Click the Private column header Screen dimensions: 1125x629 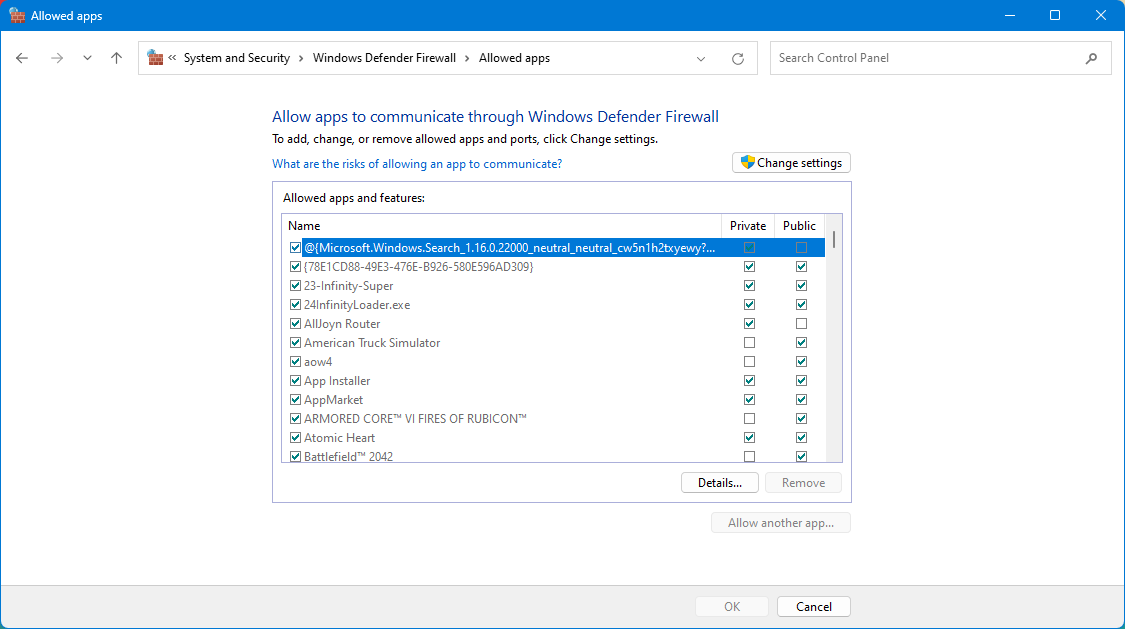(x=748, y=226)
